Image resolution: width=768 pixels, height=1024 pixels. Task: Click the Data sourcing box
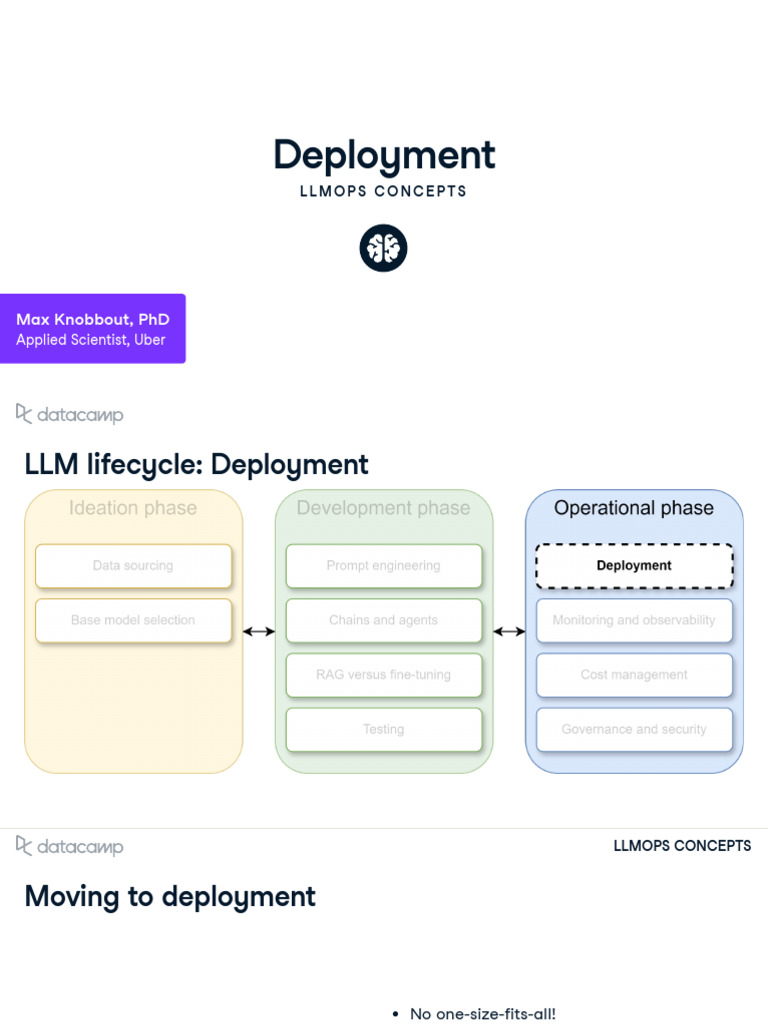pos(133,566)
